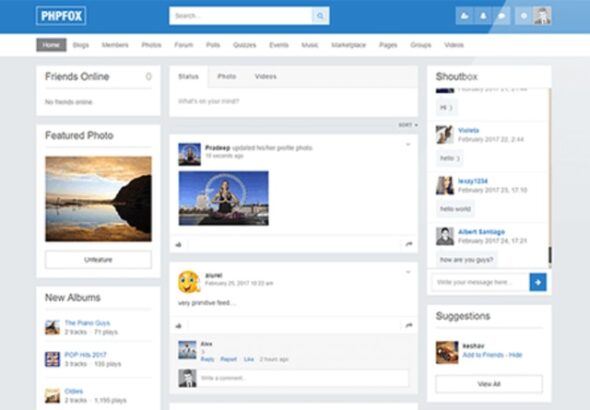Click the Shoutbox scrollbar handle
This screenshot has height=410, width=590.
tap(550, 255)
